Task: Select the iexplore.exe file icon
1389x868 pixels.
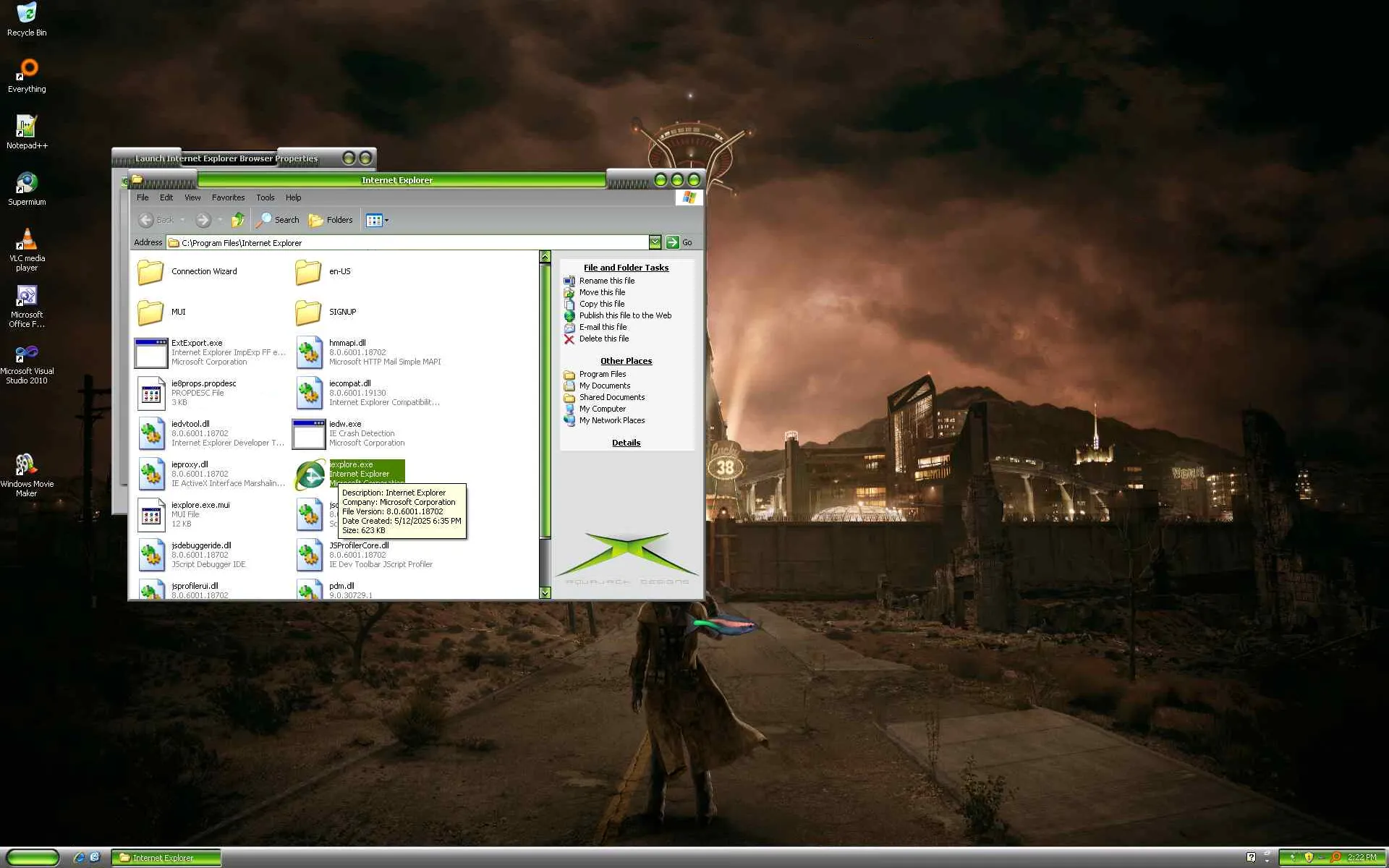Action: click(x=310, y=475)
